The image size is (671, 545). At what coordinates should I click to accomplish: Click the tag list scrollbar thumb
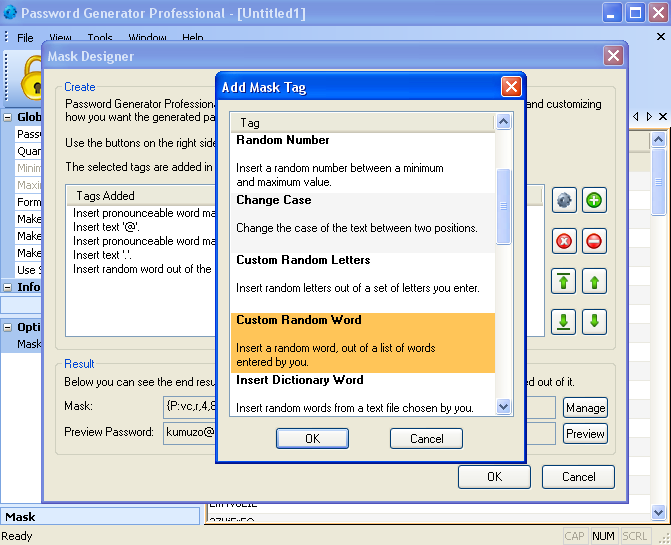504,207
